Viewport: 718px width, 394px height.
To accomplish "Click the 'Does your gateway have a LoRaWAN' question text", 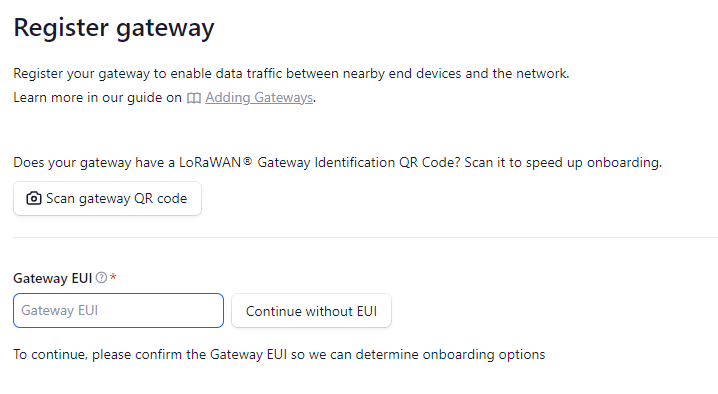I will tap(127, 163).
